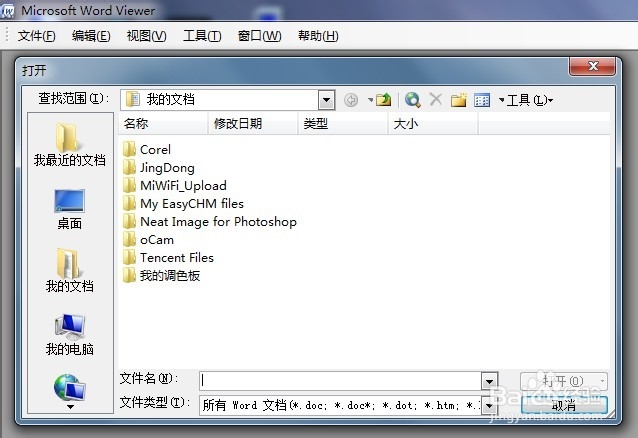This screenshot has height=438, width=638.
Task: Select the MiWiFi_Upload folder name
Action: tap(183, 186)
